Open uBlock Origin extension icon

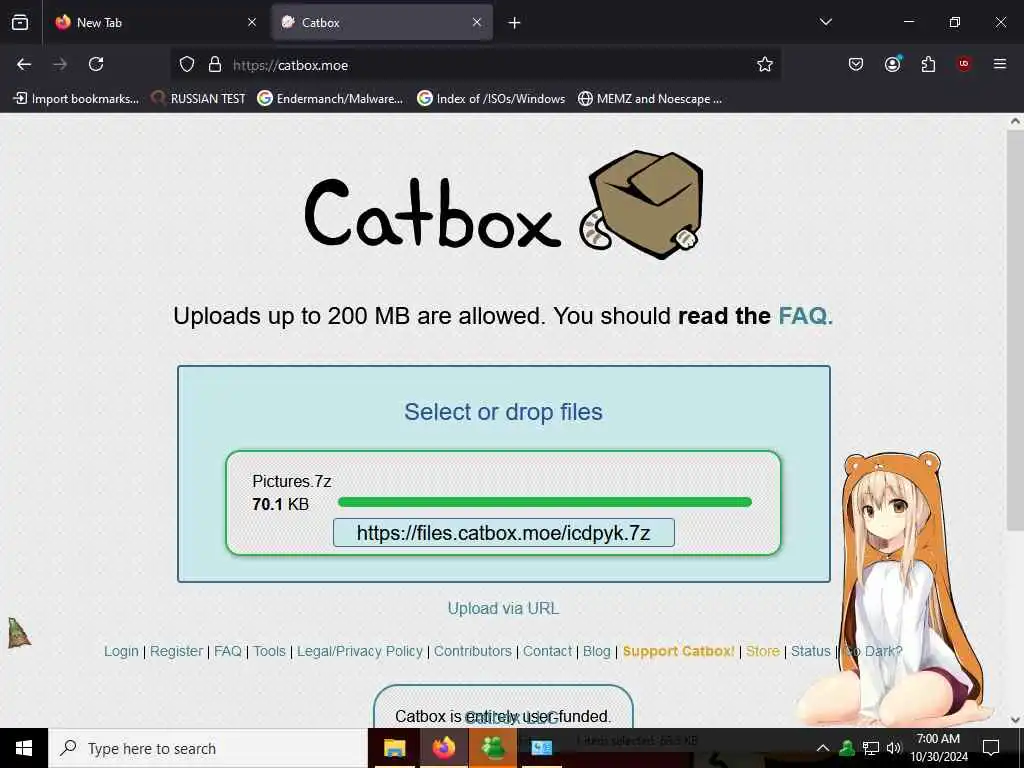(964, 64)
